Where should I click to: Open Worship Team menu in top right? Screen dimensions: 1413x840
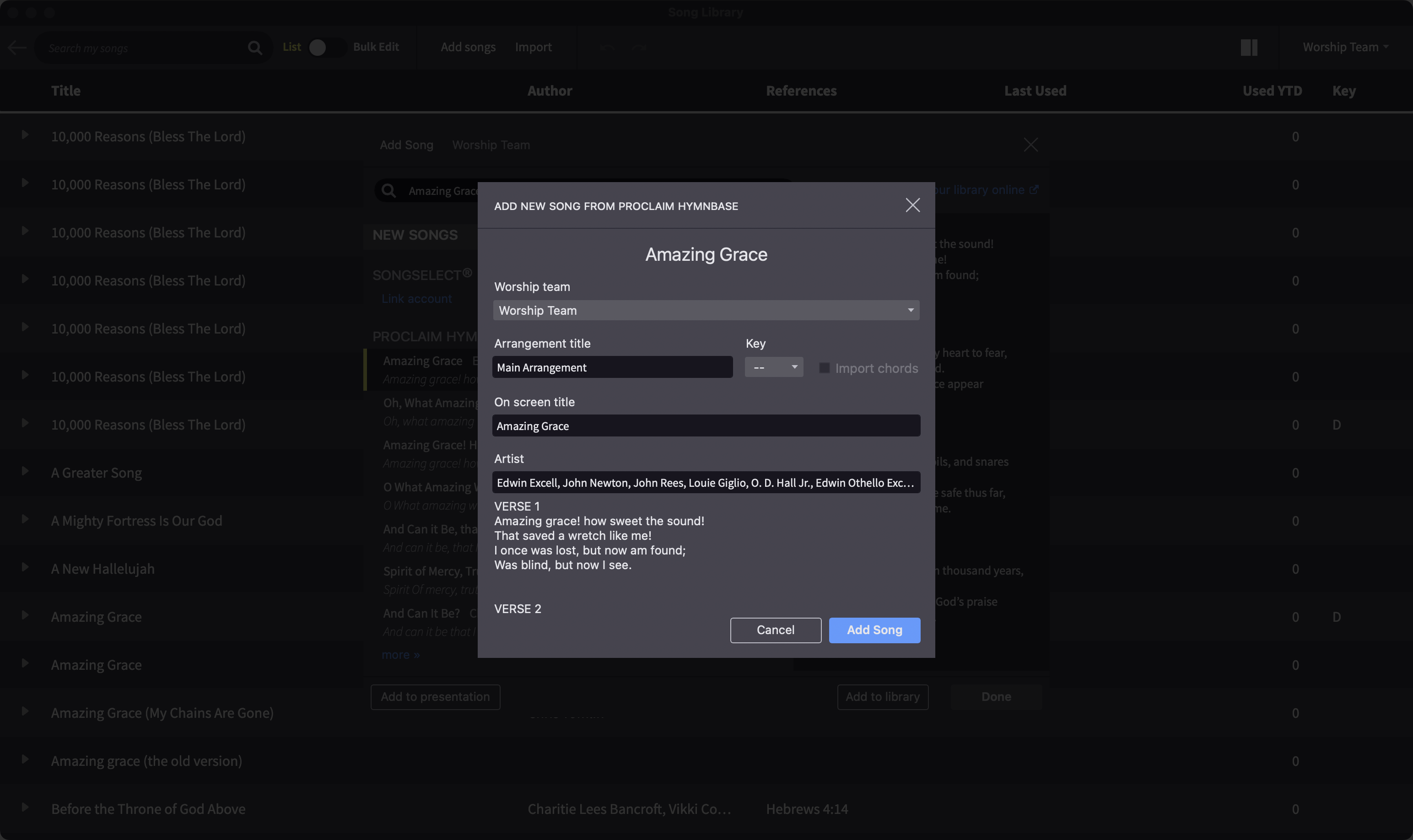[1345, 48]
